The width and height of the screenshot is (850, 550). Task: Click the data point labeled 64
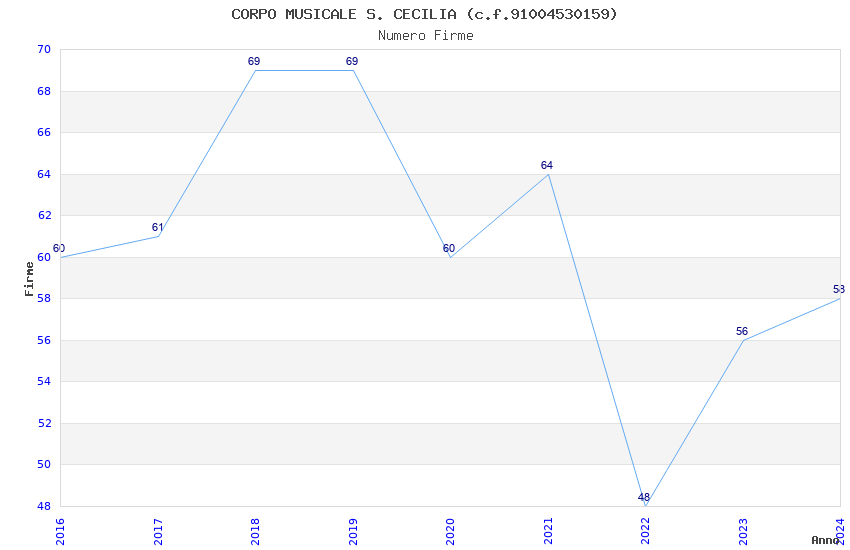coord(548,174)
